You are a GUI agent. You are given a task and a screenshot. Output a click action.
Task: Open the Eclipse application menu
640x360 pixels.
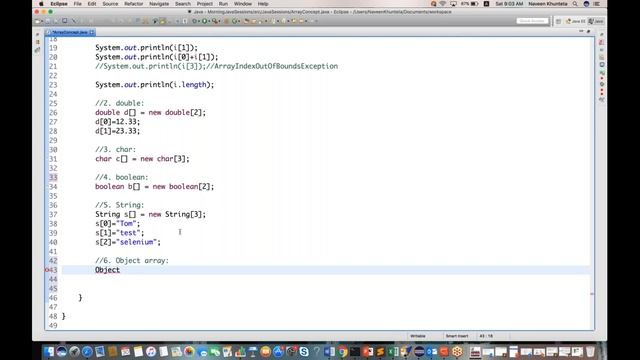tap(59, 4)
